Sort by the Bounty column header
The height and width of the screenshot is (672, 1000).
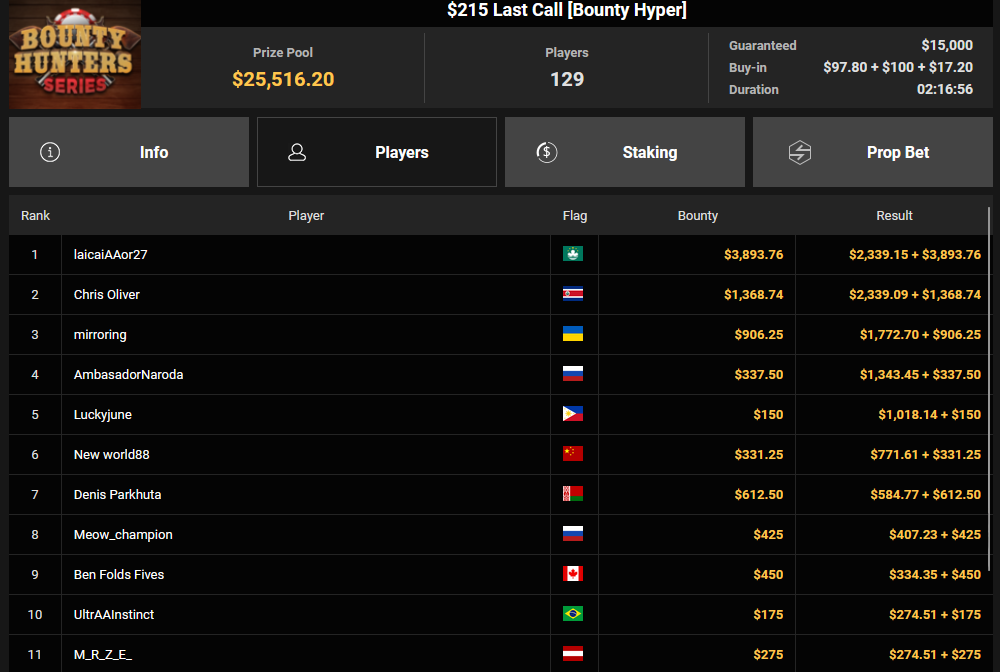tap(697, 215)
